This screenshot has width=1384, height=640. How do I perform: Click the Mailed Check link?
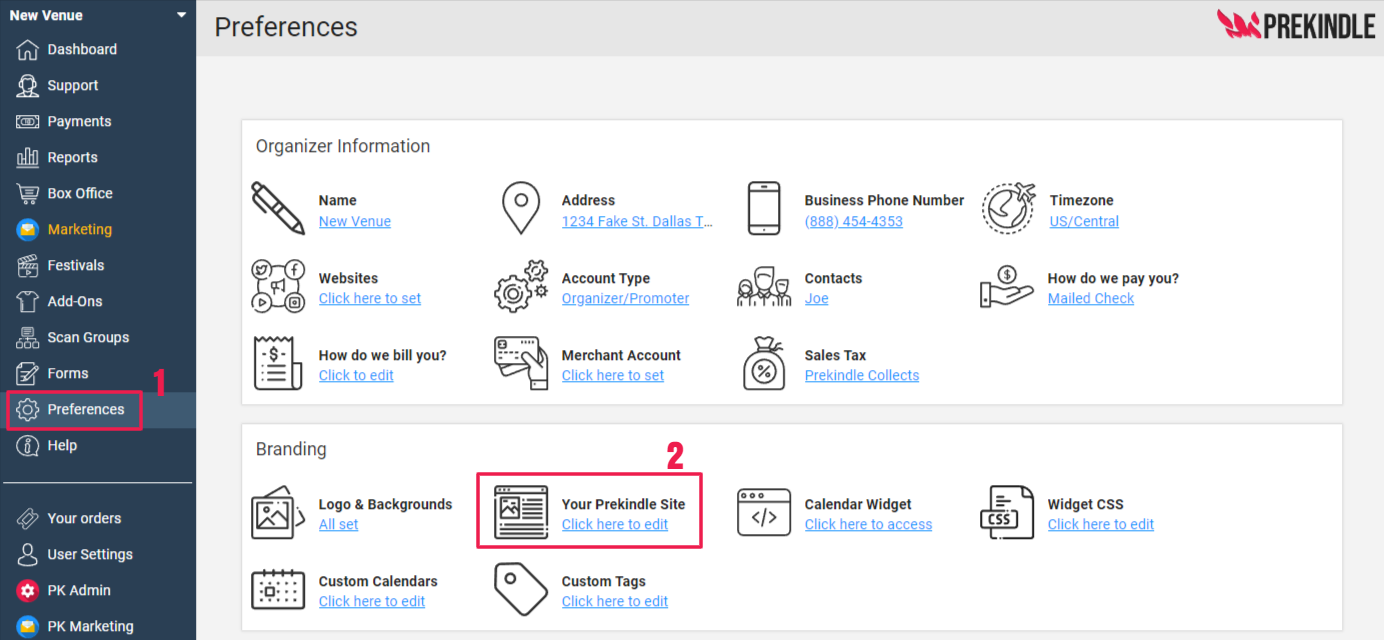[x=1091, y=298]
